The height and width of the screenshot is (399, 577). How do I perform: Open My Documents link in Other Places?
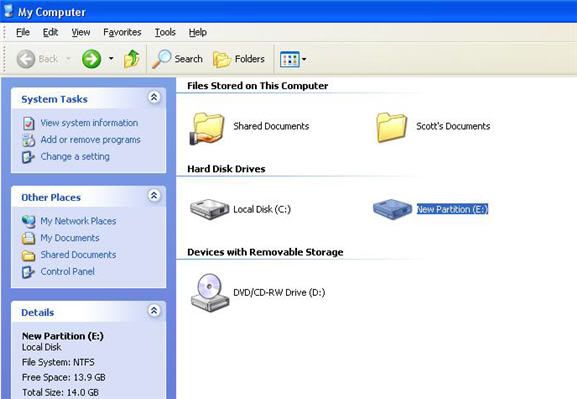tap(70, 238)
